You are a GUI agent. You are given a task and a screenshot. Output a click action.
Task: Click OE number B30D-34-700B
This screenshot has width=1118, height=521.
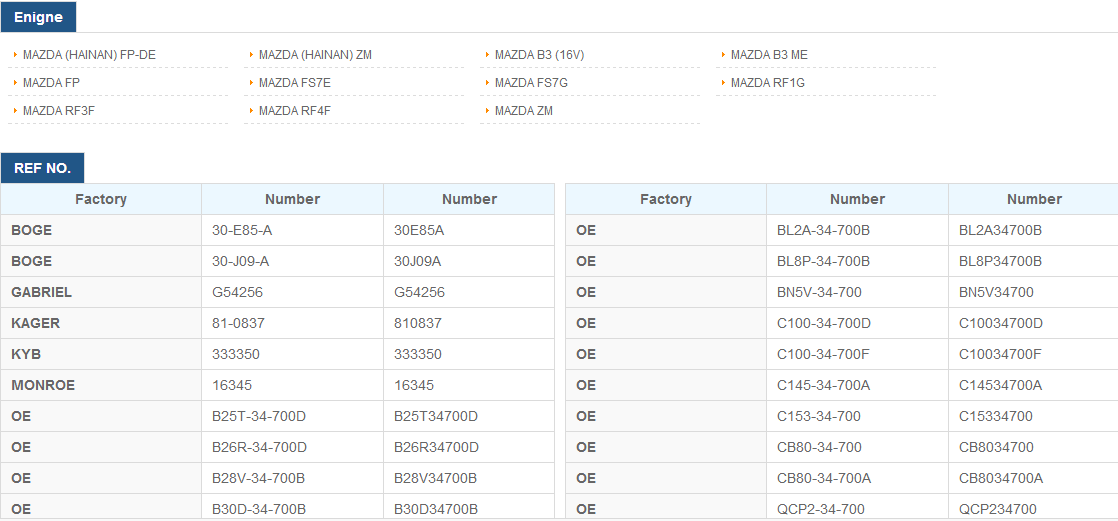(x=260, y=509)
